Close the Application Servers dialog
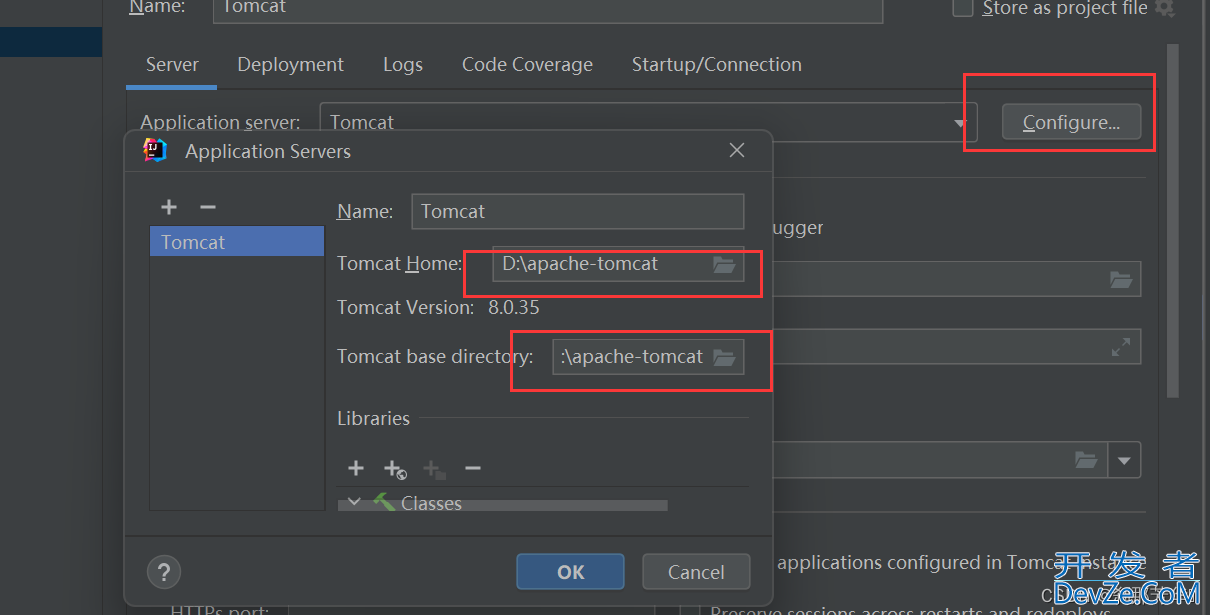This screenshot has height=615, width=1210. click(x=737, y=150)
